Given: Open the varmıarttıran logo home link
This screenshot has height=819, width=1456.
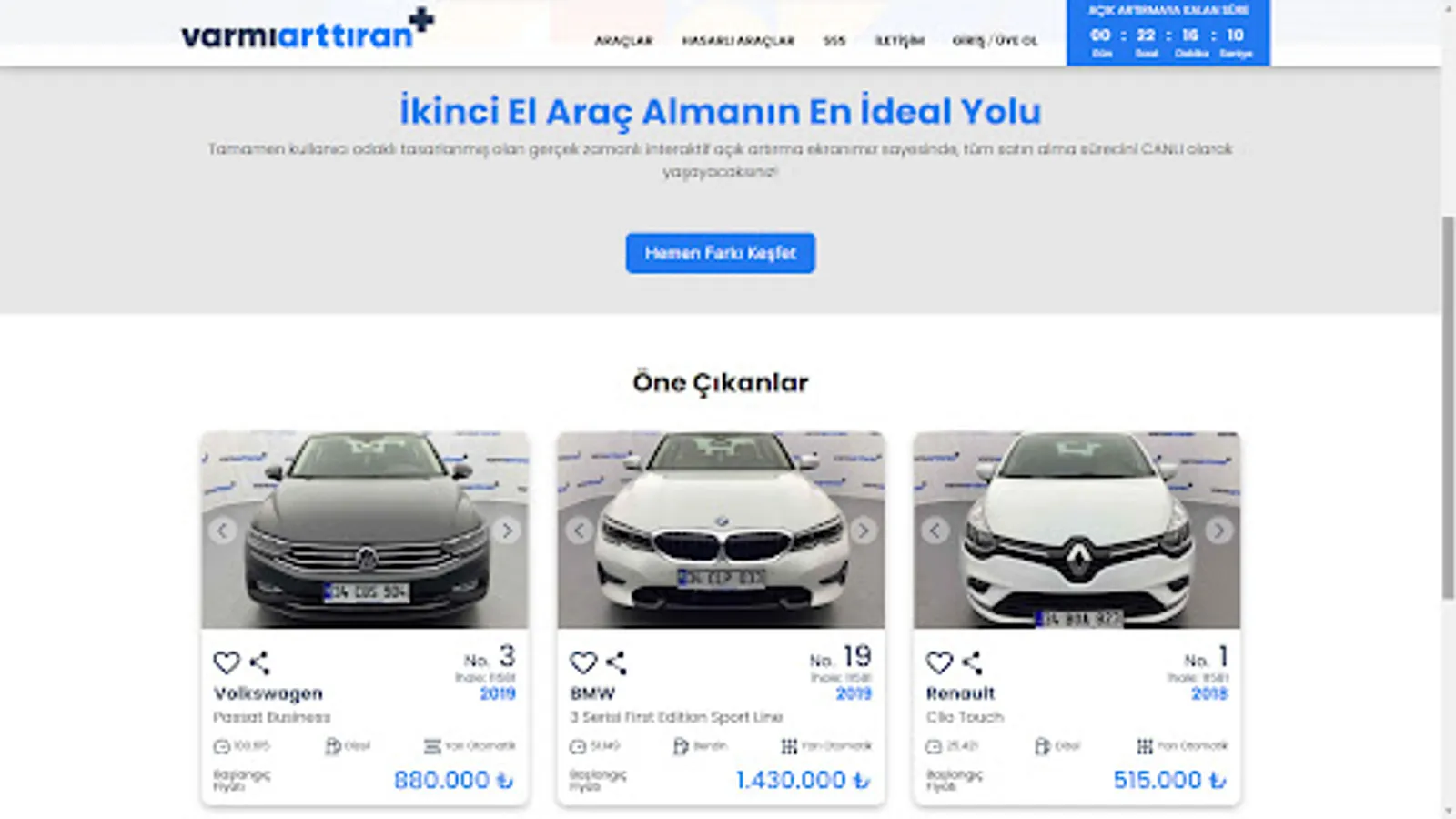Looking at the screenshot, I should [308, 29].
